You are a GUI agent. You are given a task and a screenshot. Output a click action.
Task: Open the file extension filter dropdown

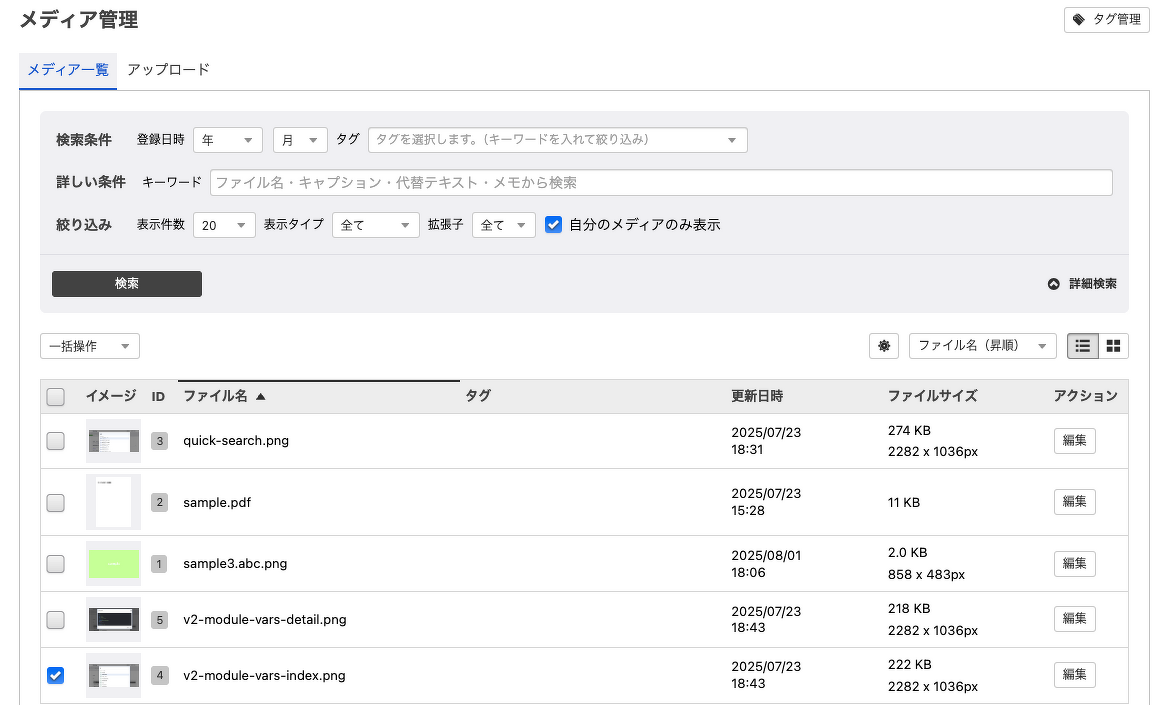[504, 226]
